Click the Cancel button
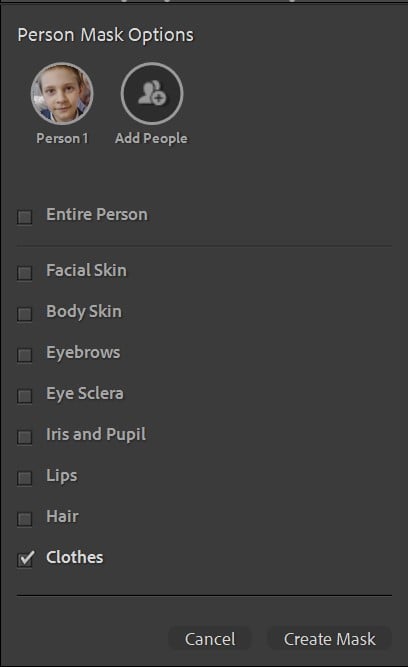The image size is (408, 667). [210, 639]
